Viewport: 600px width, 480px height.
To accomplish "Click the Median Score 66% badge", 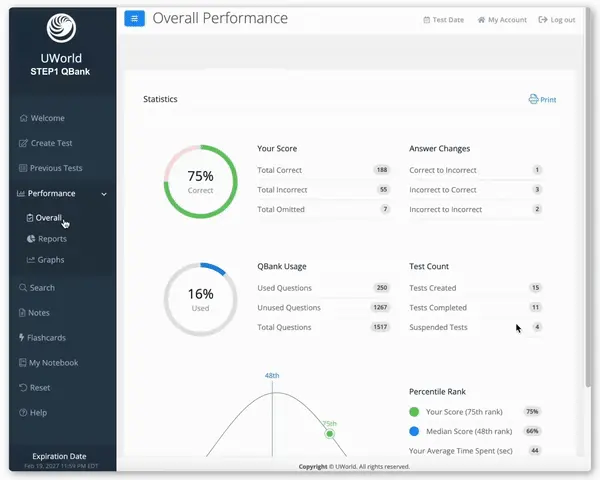I will click(x=532, y=431).
